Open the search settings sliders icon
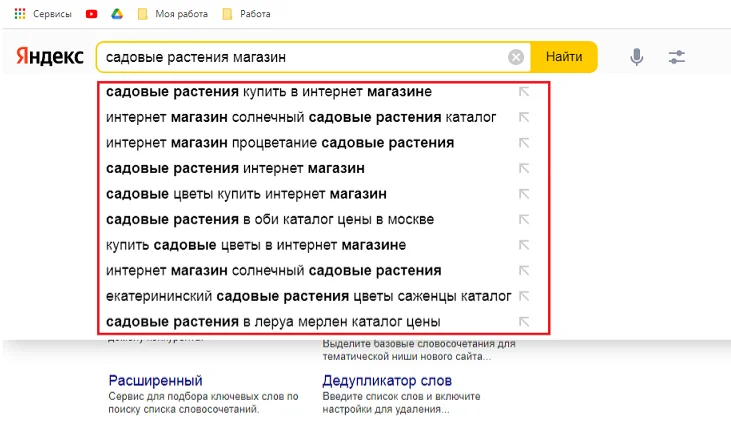 676,57
